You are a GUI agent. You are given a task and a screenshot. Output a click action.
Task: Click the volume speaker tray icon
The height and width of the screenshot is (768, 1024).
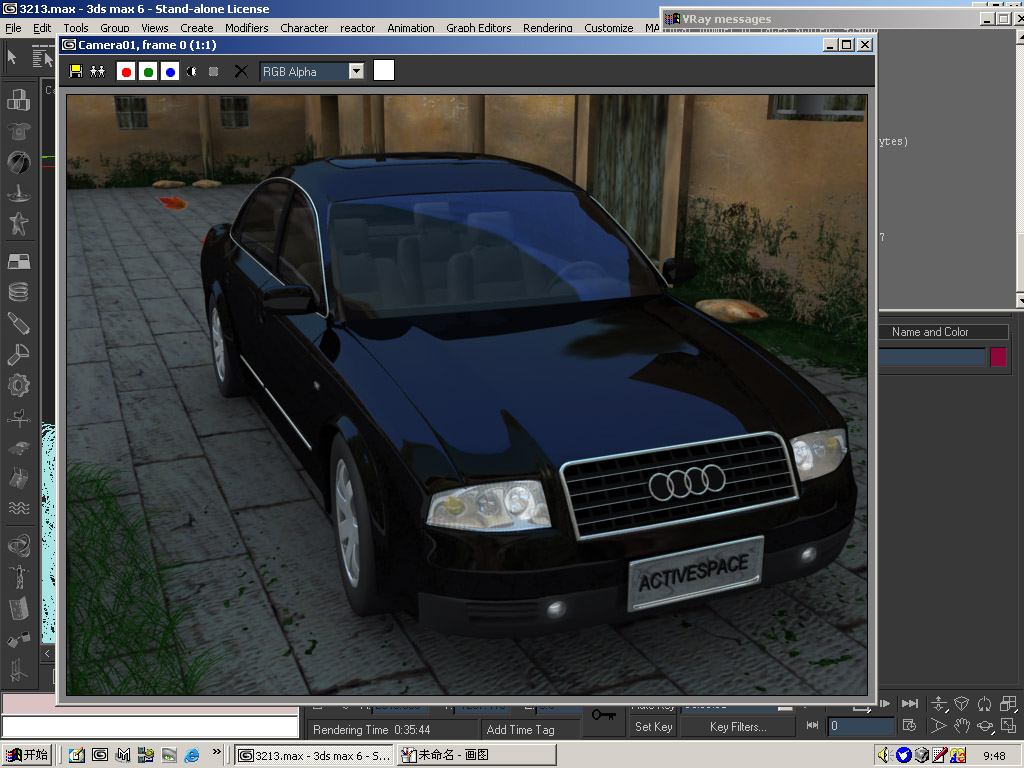tap(885, 755)
